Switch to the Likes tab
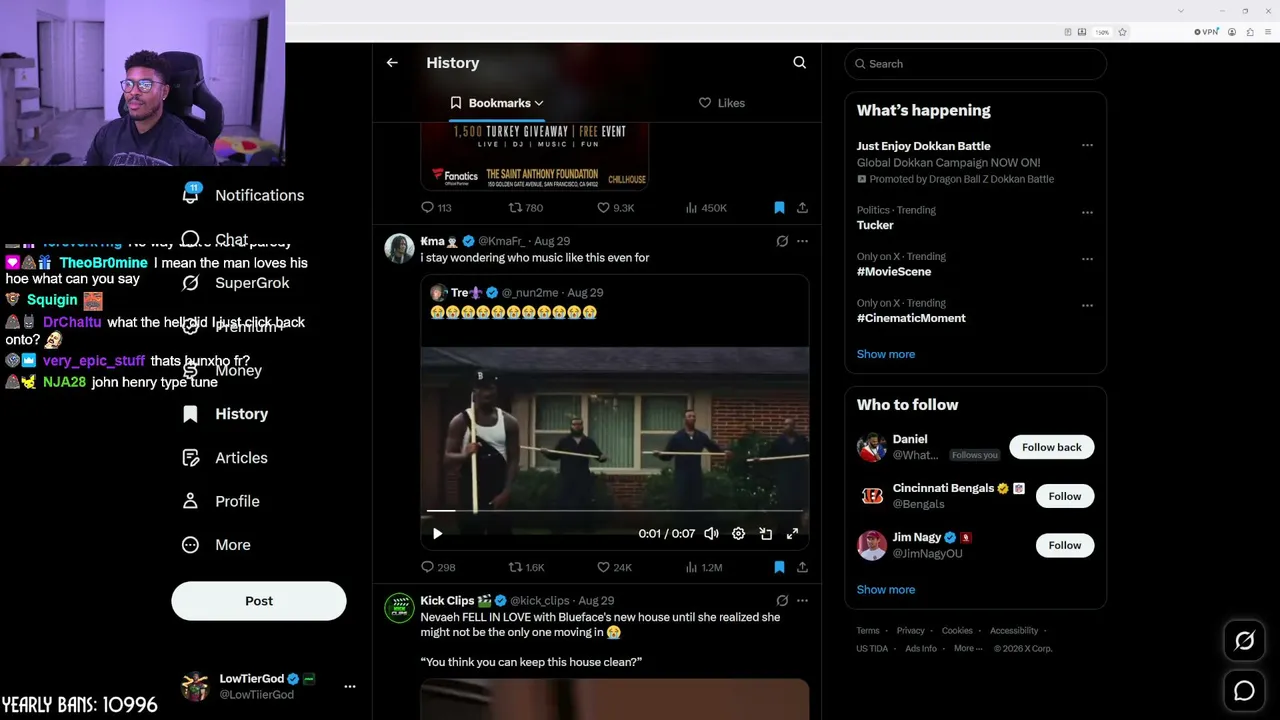1280x720 pixels. pos(721,103)
